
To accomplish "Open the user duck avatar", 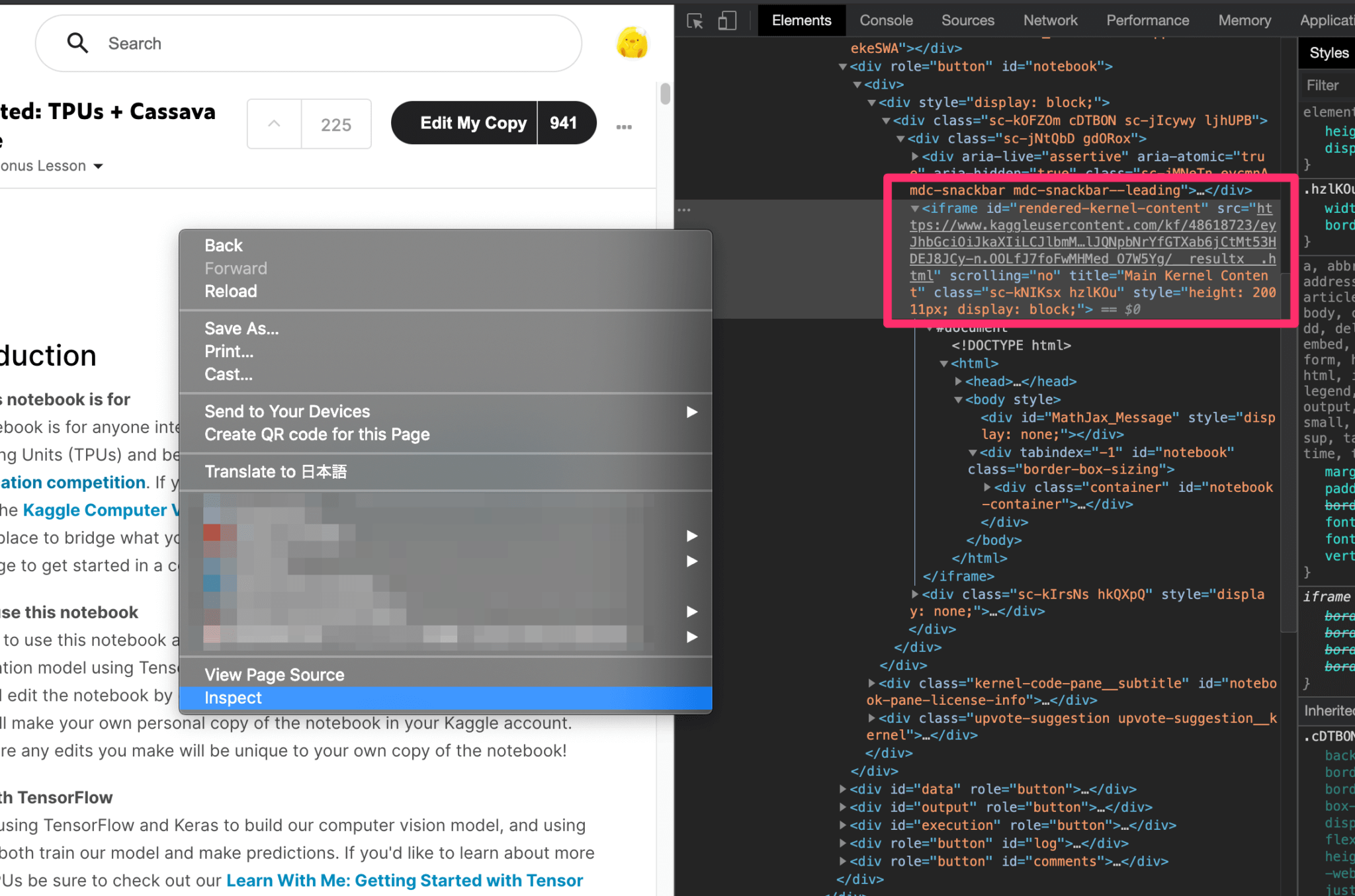I will [x=632, y=44].
